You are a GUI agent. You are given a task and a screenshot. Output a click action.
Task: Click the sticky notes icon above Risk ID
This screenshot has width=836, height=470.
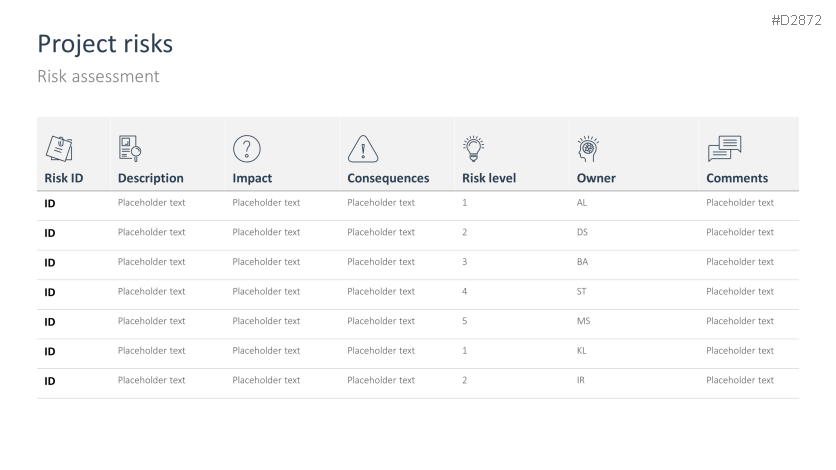click(x=60, y=148)
